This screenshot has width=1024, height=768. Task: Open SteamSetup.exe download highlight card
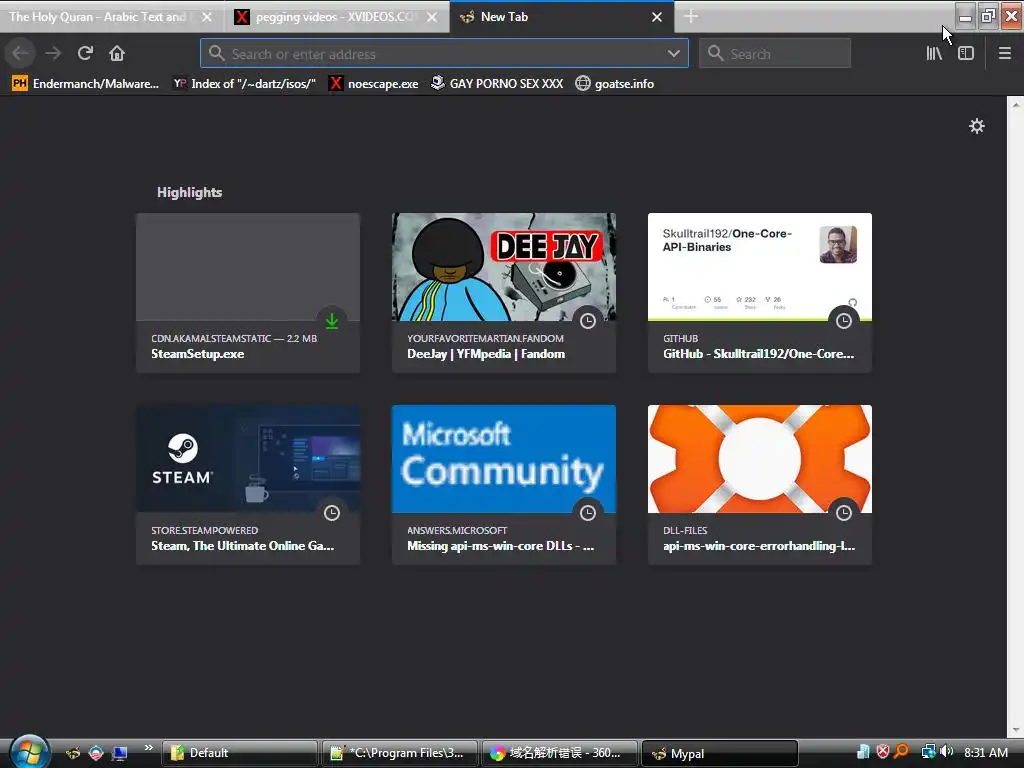[248, 293]
